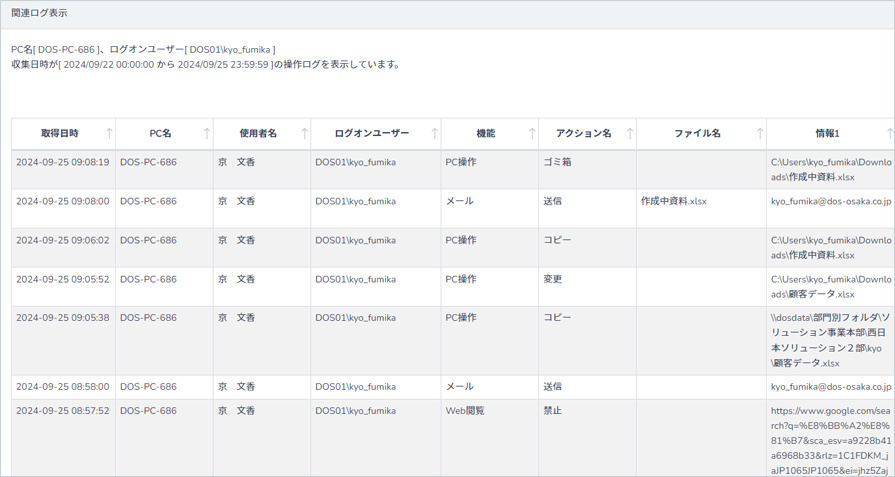Sort by ファイル名 using its arrow icon
This screenshot has width=895, height=477.
click(x=760, y=134)
